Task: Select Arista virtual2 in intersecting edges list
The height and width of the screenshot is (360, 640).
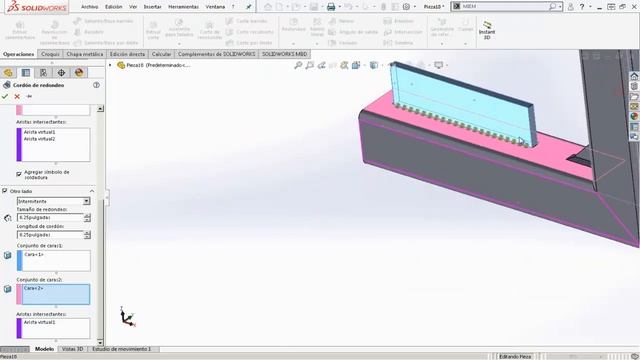Action: tap(39, 139)
